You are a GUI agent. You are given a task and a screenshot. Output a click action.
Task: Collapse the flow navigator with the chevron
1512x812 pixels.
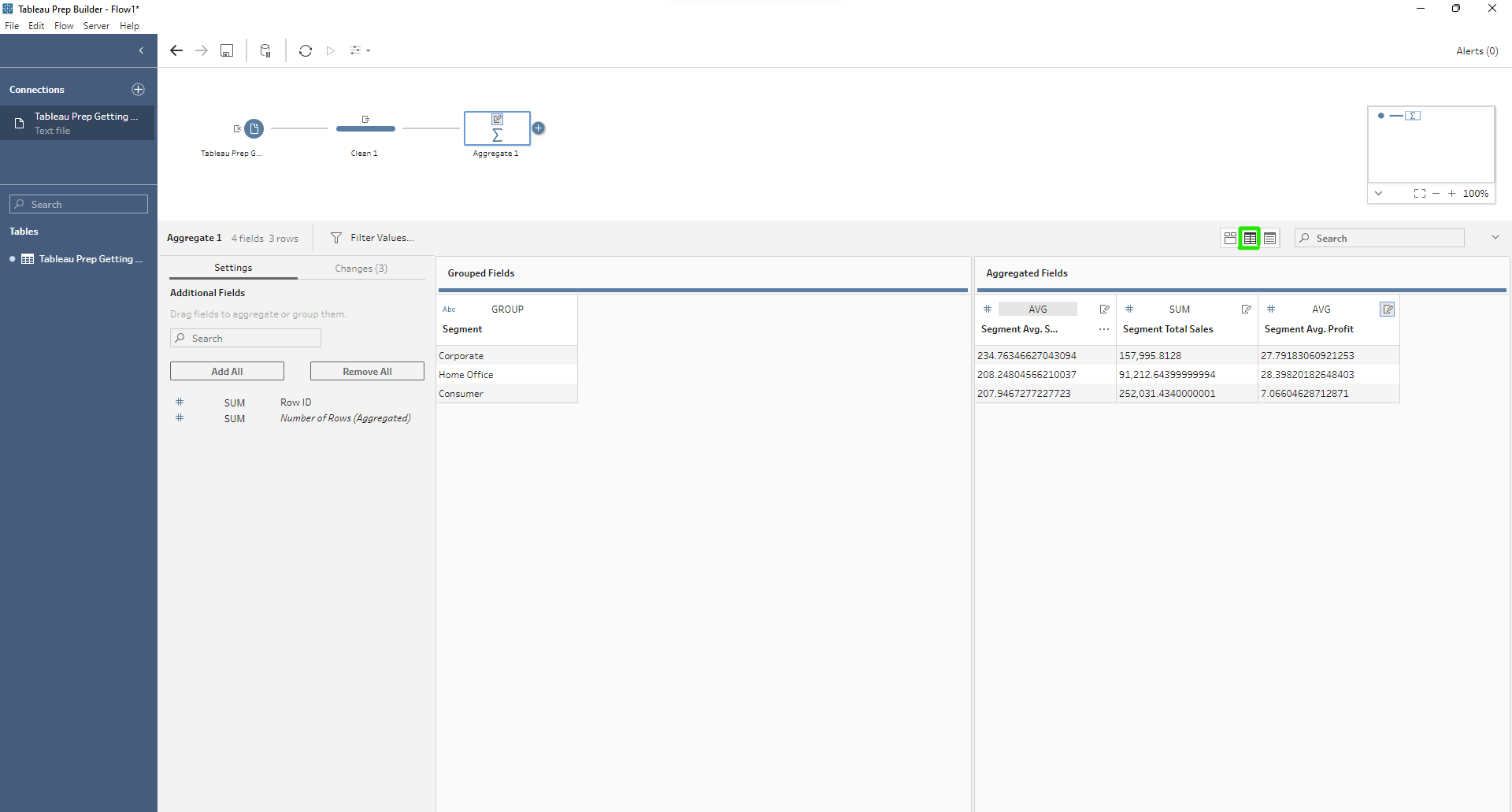click(x=1378, y=193)
